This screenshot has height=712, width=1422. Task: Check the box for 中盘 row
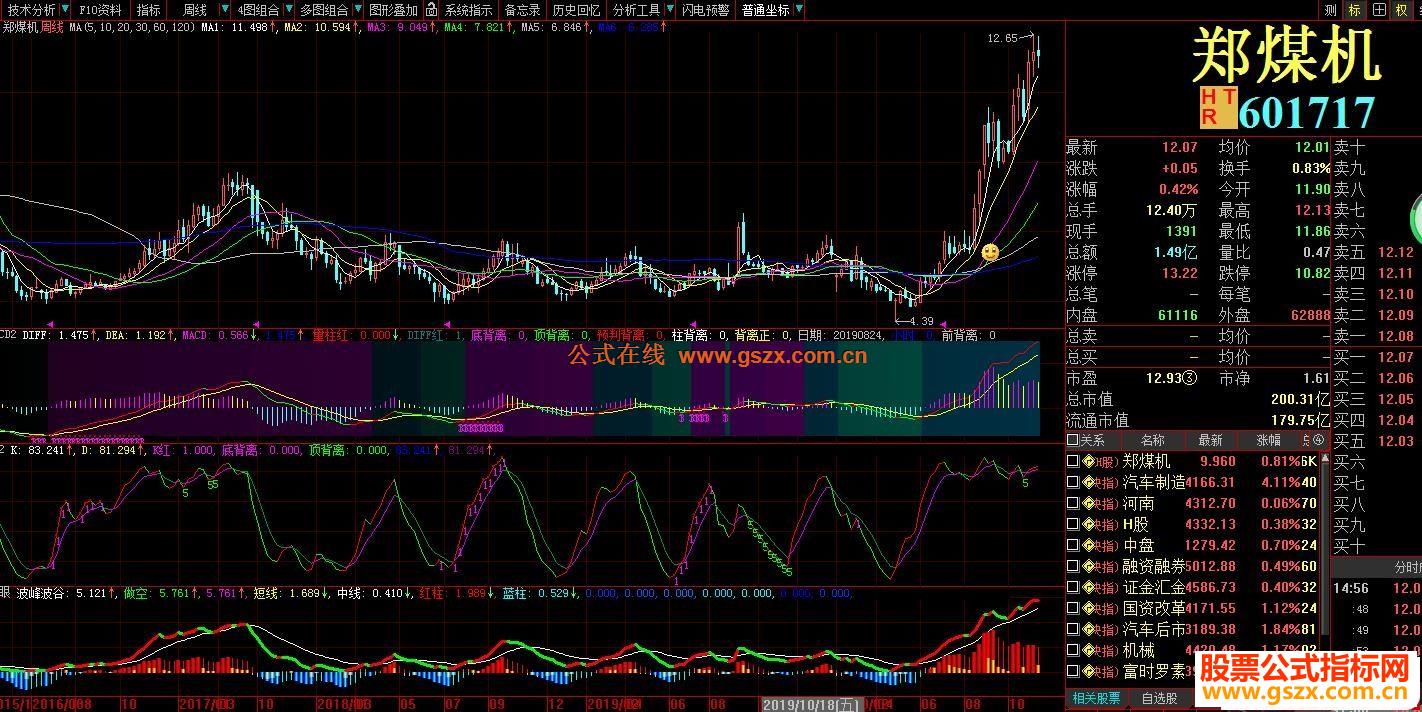click(x=1073, y=546)
